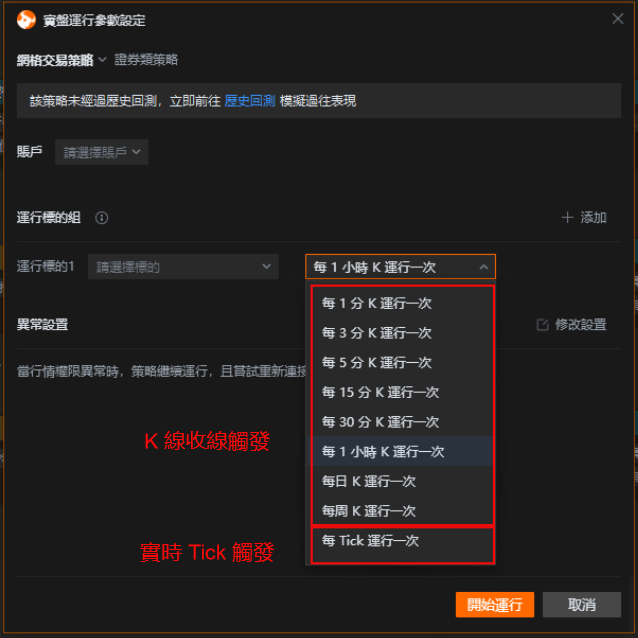Open the 請選擇賬戶 account dropdown
The image size is (638, 638).
pyautogui.click(x=102, y=152)
